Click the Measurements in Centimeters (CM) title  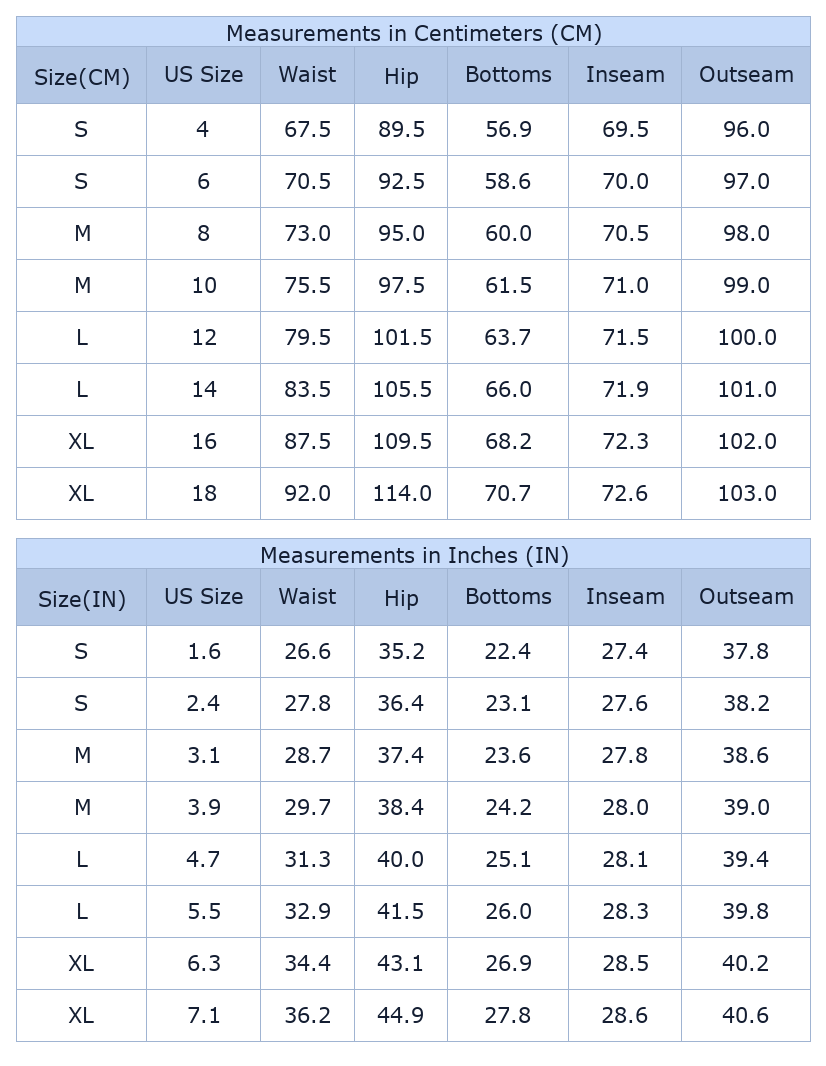413,34
